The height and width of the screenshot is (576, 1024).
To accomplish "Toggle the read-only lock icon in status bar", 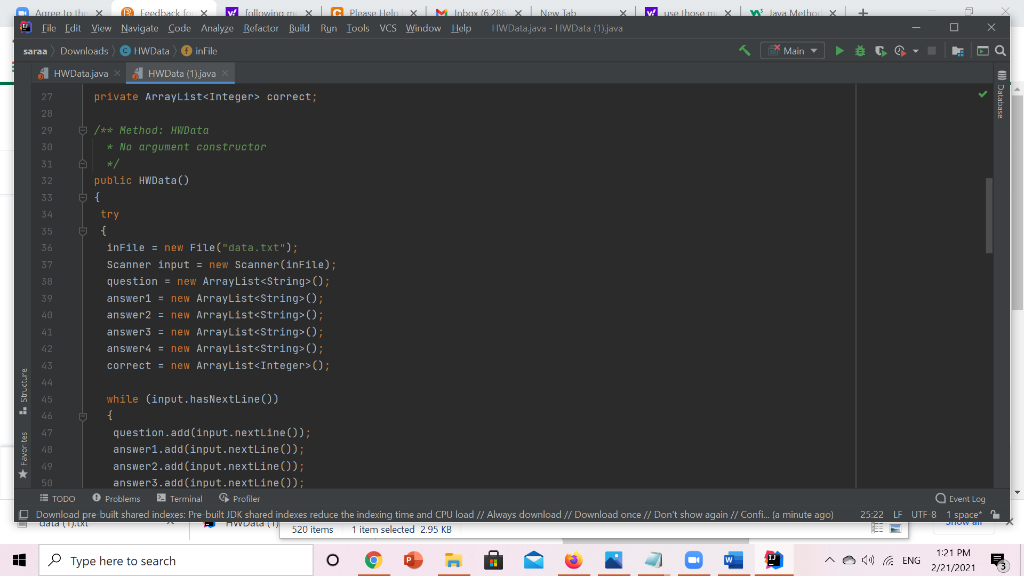I will click(x=995, y=515).
